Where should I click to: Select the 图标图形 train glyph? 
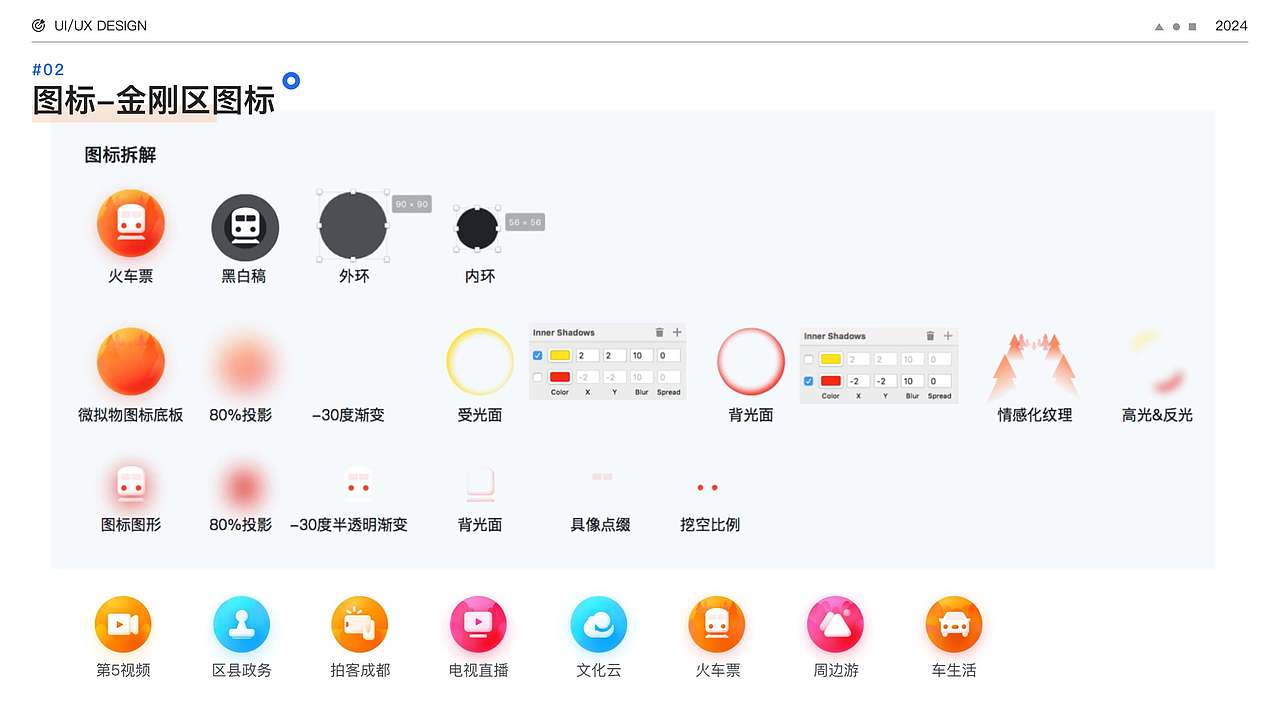pyautogui.click(x=131, y=486)
